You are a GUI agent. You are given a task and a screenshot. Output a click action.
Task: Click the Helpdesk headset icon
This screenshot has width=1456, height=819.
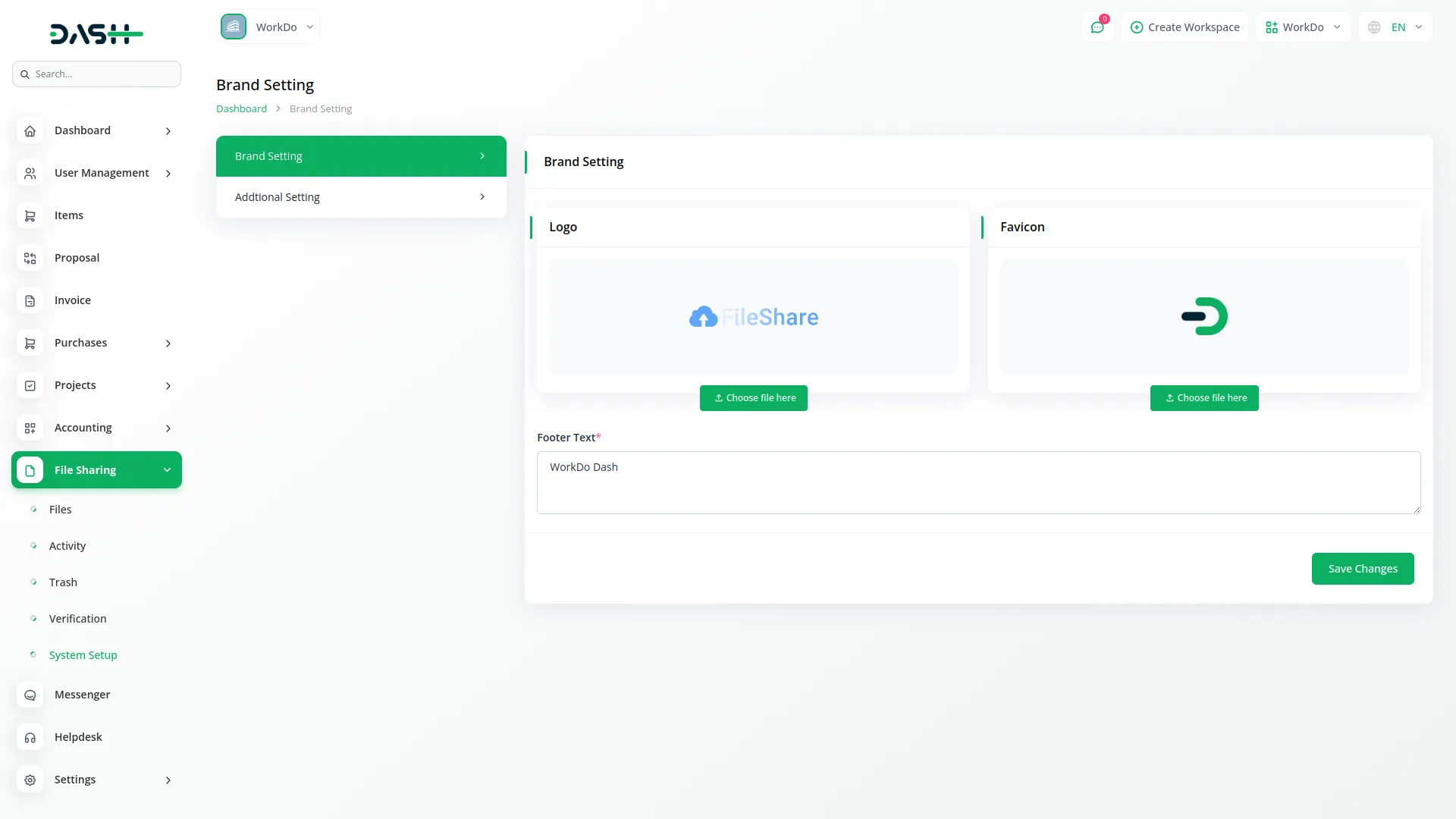click(30, 738)
